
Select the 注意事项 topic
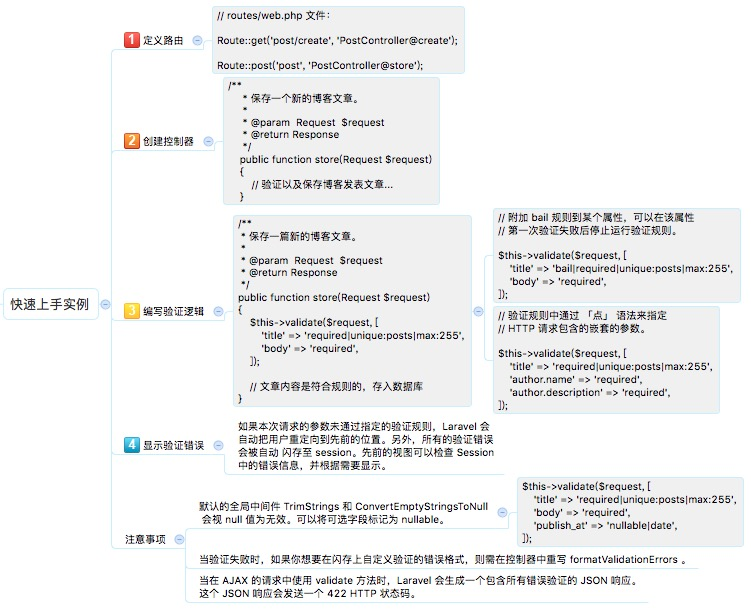(145, 540)
